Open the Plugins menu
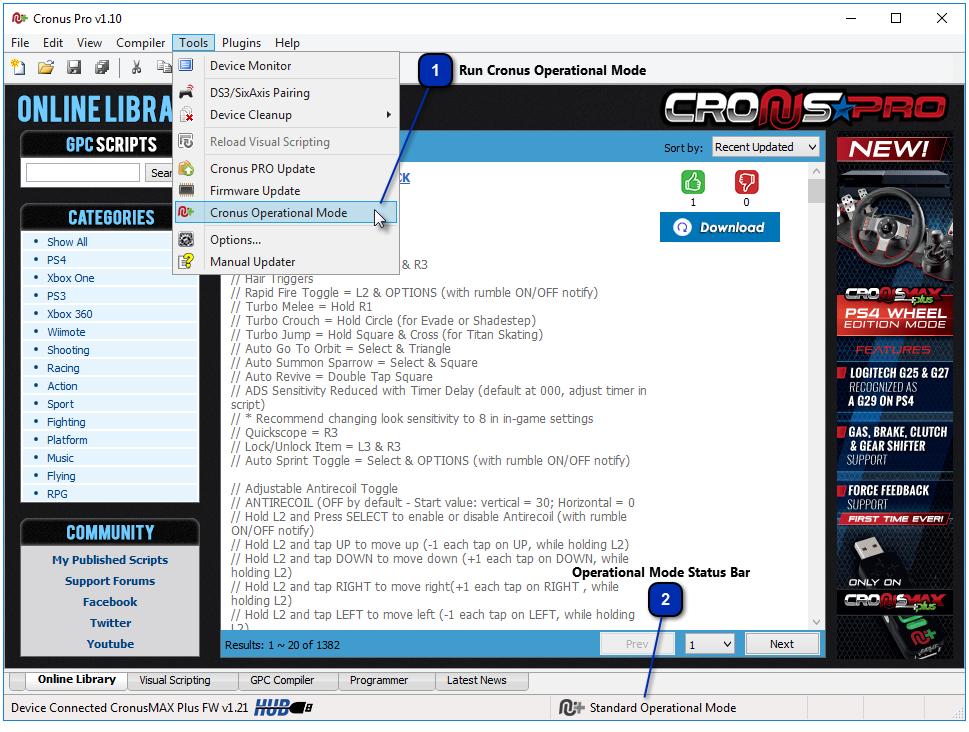Viewport: 969px width, 732px height. click(x=241, y=43)
